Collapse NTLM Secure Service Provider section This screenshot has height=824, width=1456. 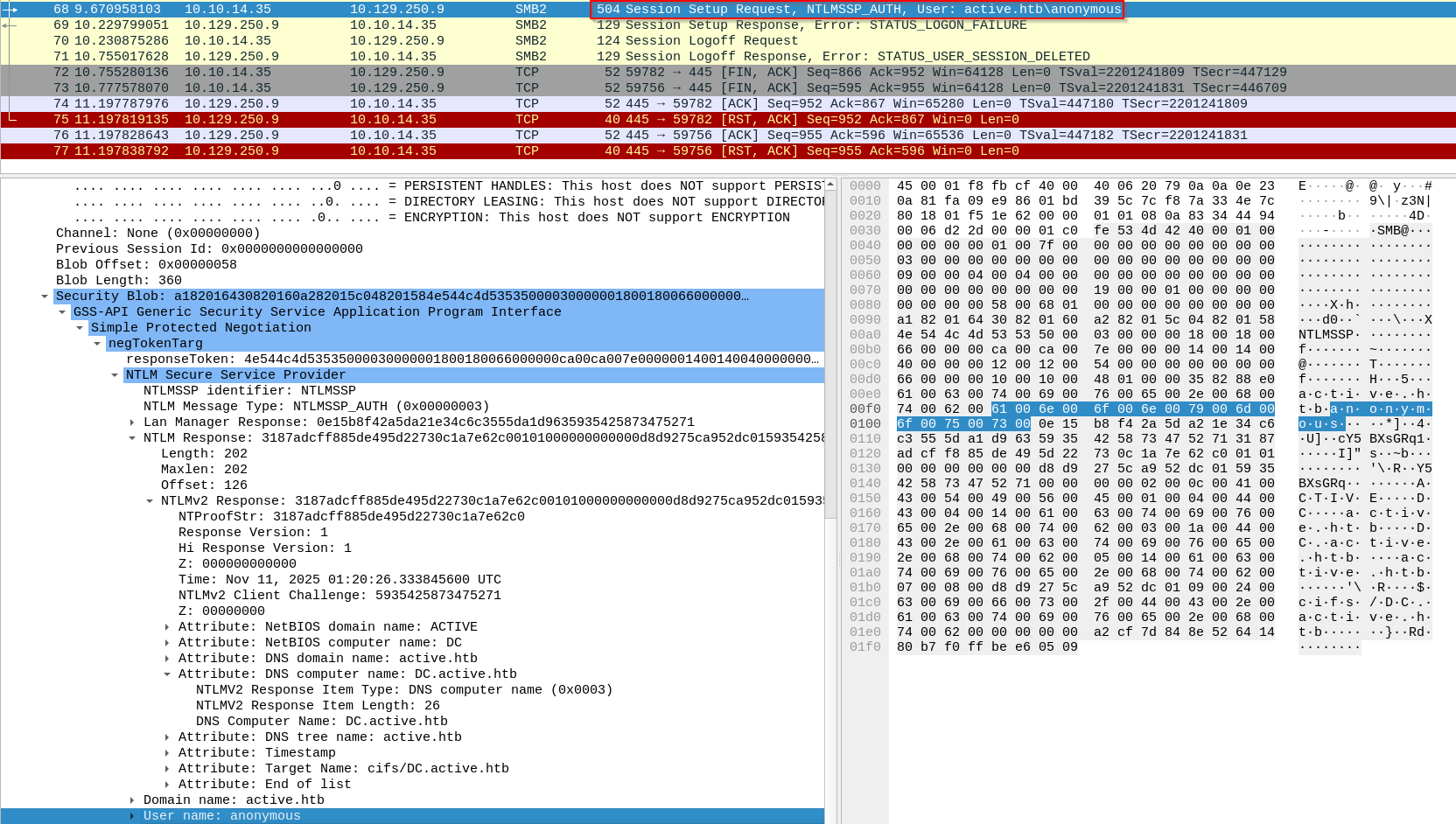click(x=115, y=375)
